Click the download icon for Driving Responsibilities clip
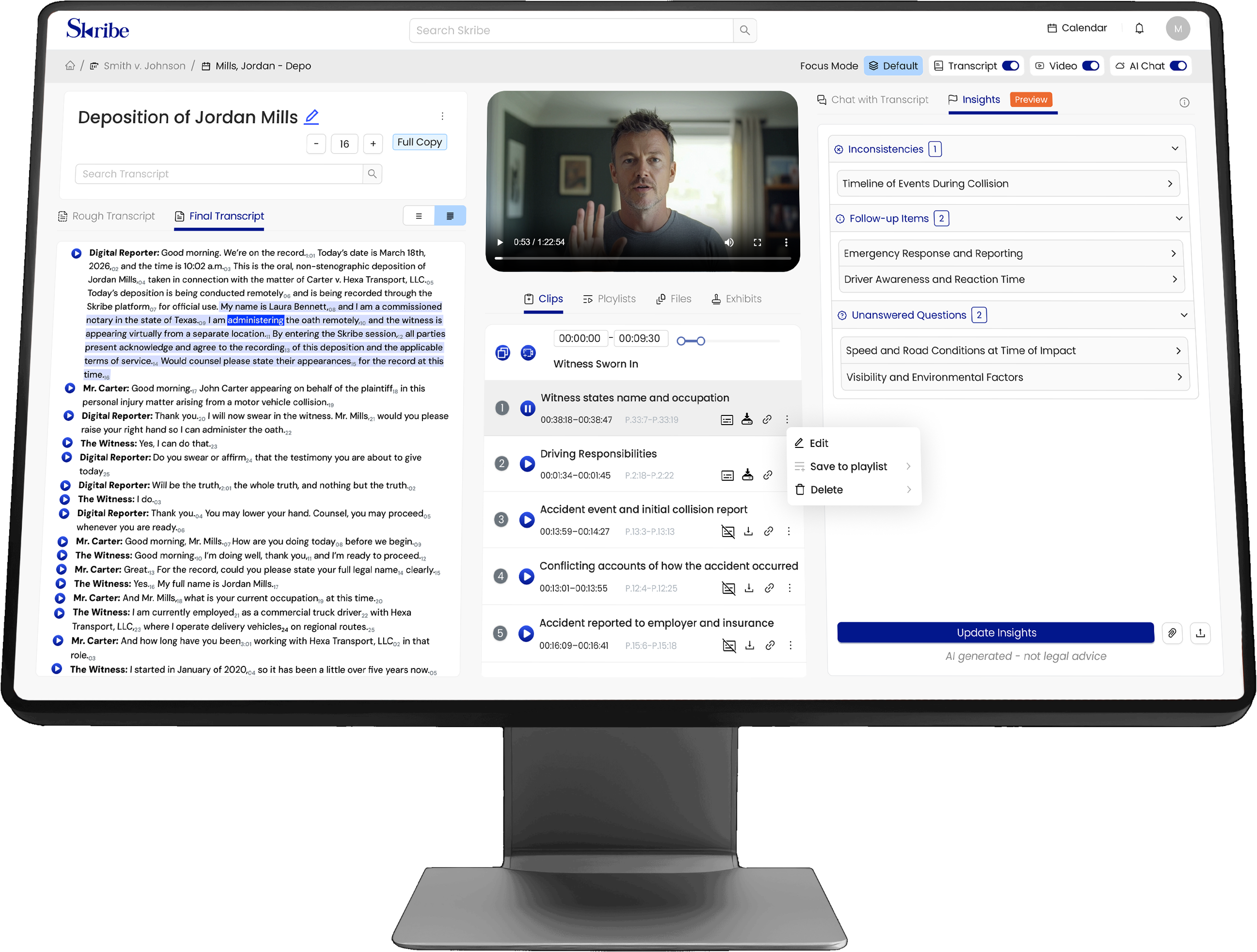 [747, 476]
